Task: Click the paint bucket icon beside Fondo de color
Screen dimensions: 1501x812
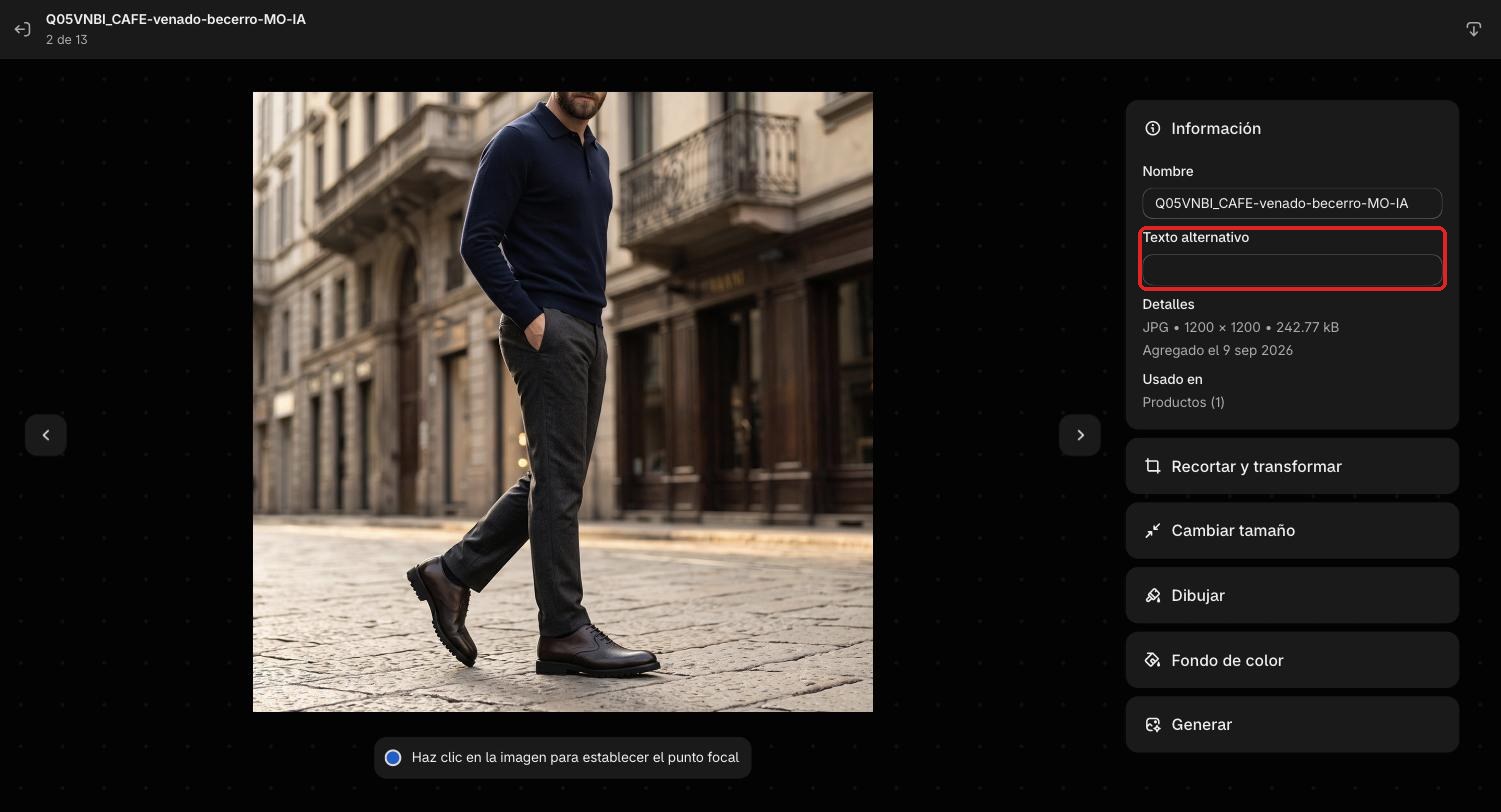Action: coord(1153,660)
